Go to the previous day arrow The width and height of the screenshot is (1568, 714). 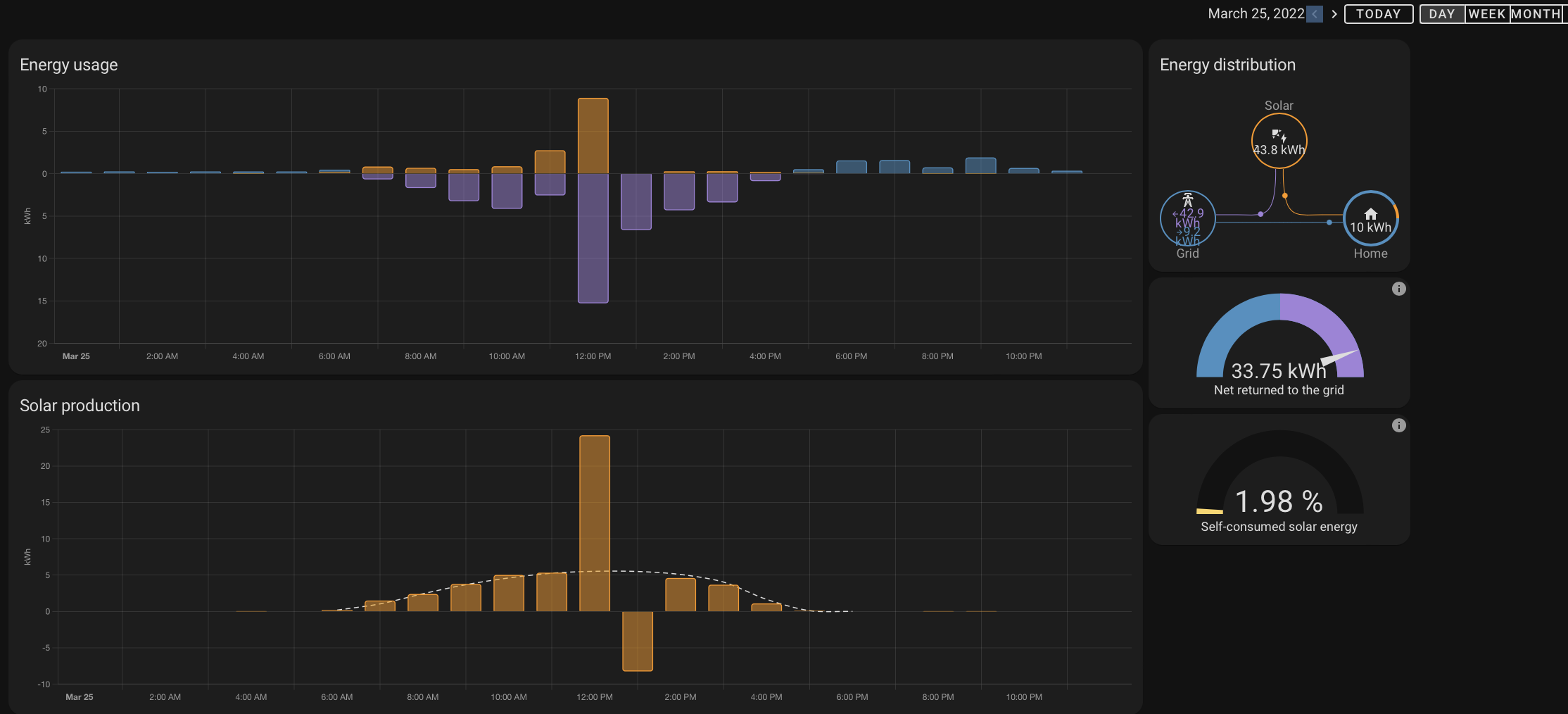(x=1314, y=14)
